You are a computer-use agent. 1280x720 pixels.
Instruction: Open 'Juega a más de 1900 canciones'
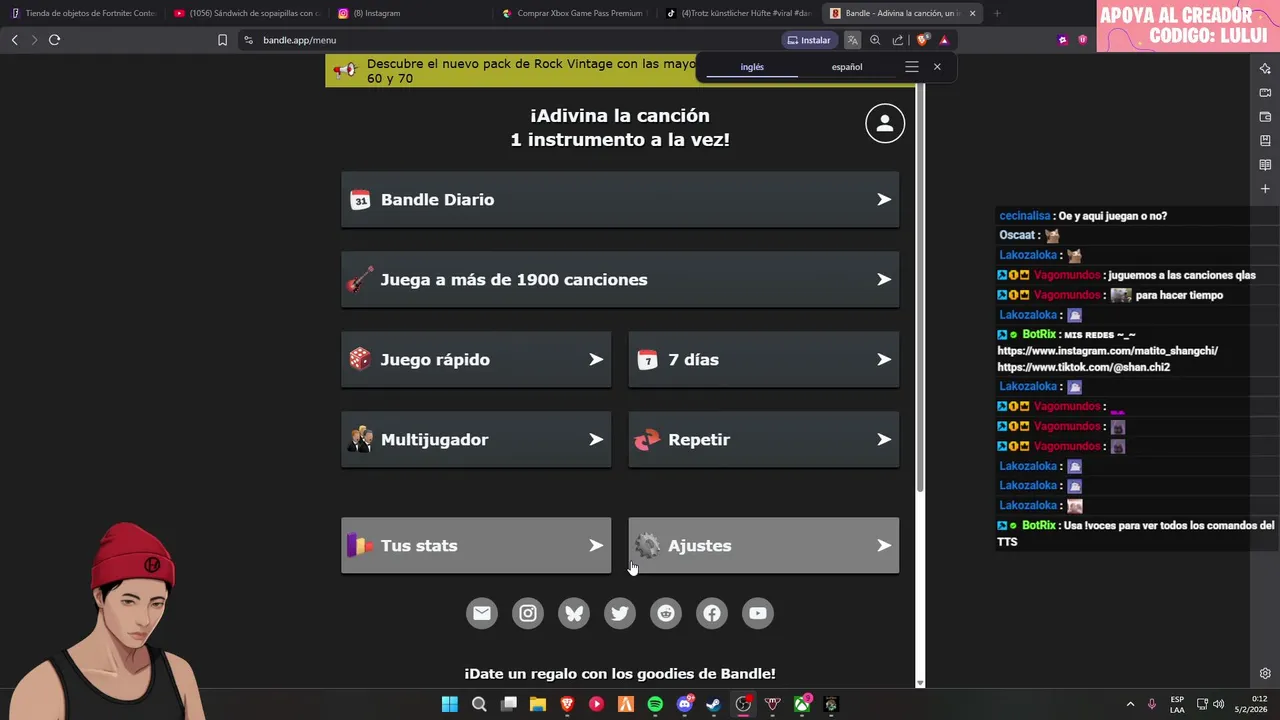[x=620, y=279]
